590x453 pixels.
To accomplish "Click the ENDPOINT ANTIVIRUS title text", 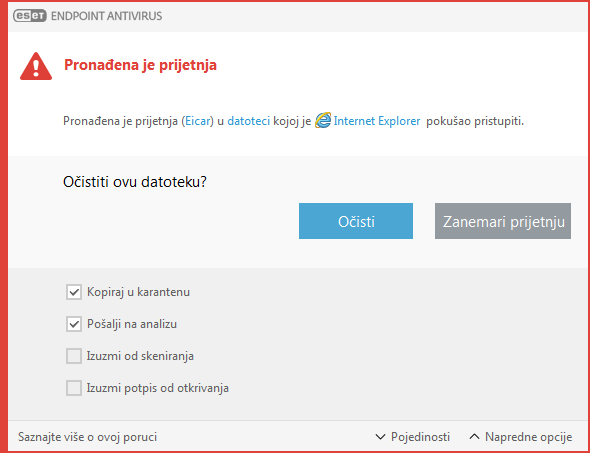I will 106,16.
